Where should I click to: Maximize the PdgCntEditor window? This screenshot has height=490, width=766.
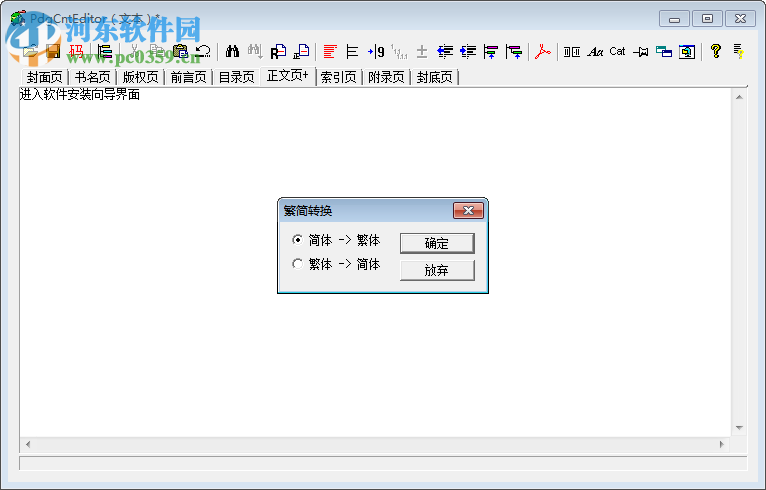point(707,19)
